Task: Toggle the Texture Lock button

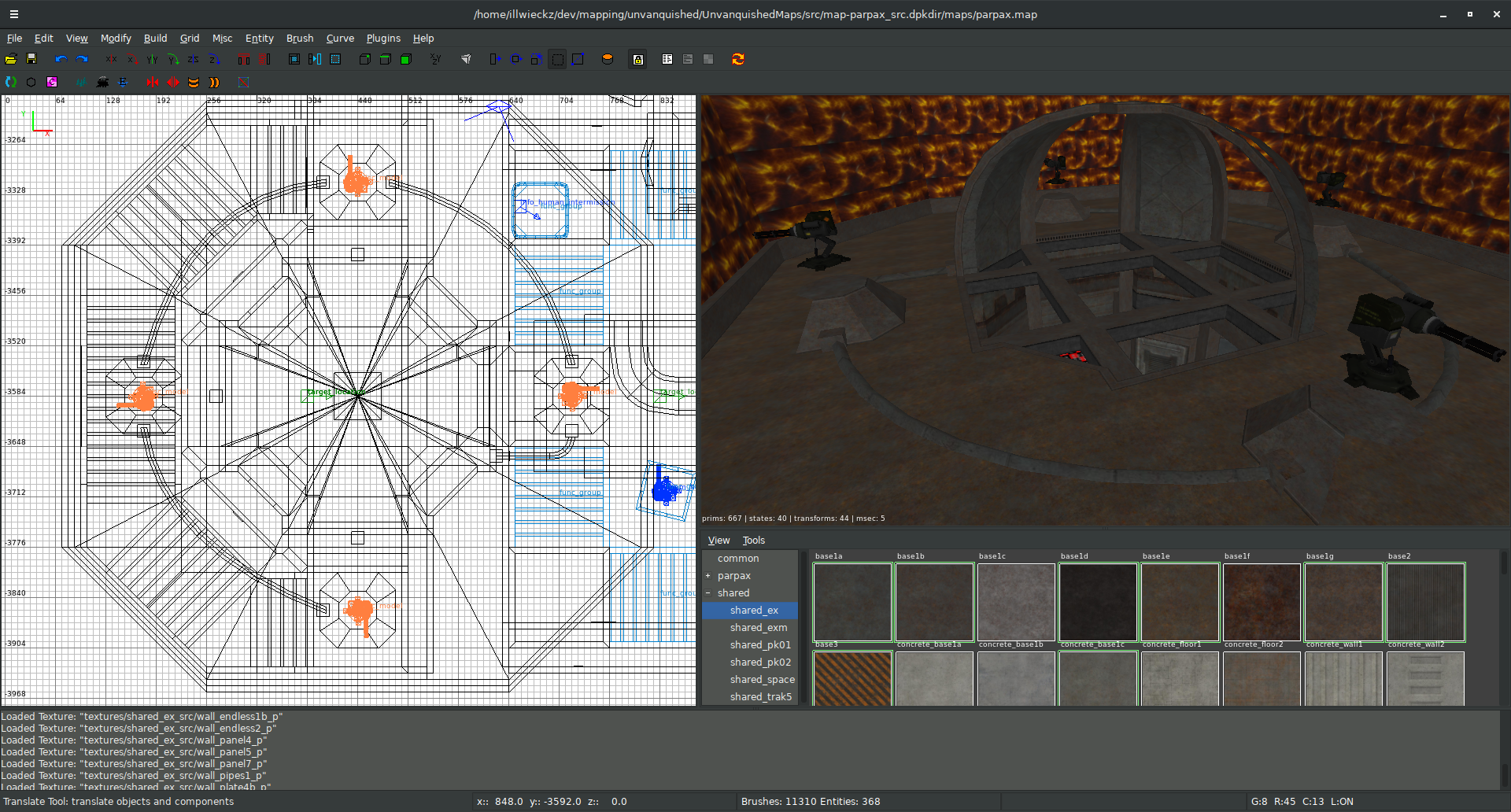Action: coord(638,59)
